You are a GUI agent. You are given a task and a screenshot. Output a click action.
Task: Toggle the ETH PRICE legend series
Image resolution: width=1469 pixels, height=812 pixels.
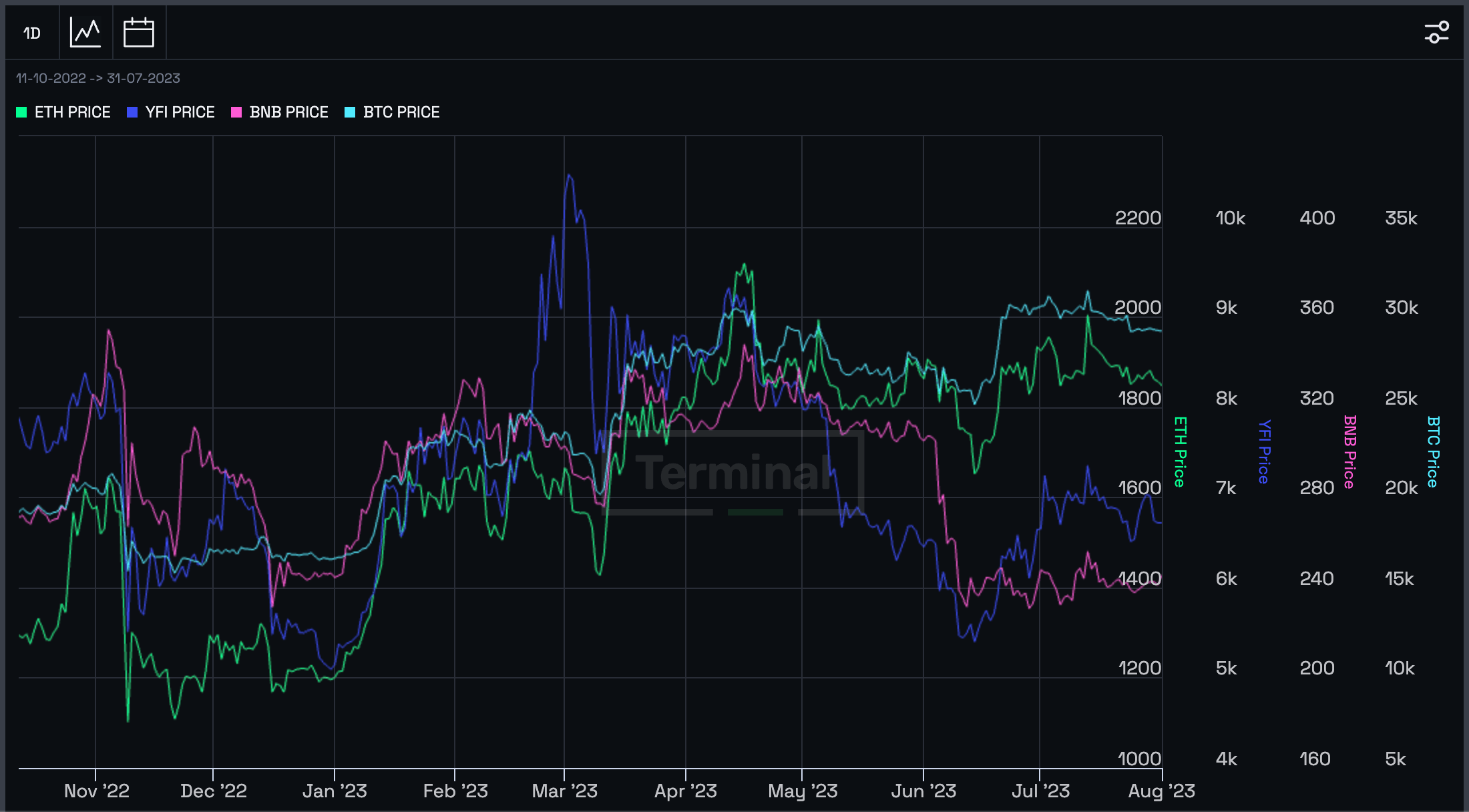pyautogui.click(x=63, y=112)
